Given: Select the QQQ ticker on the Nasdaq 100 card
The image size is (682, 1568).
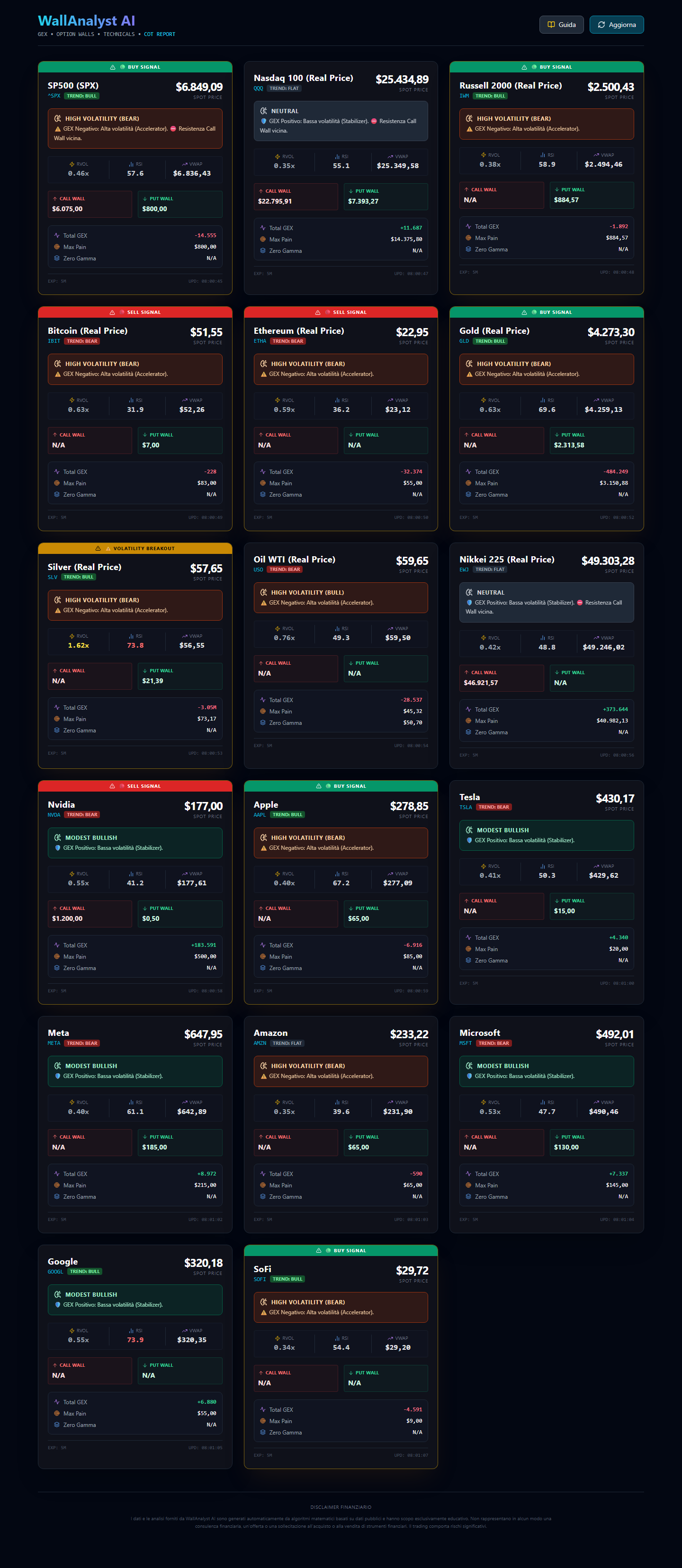Looking at the screenshot, I should pos(258,89).
